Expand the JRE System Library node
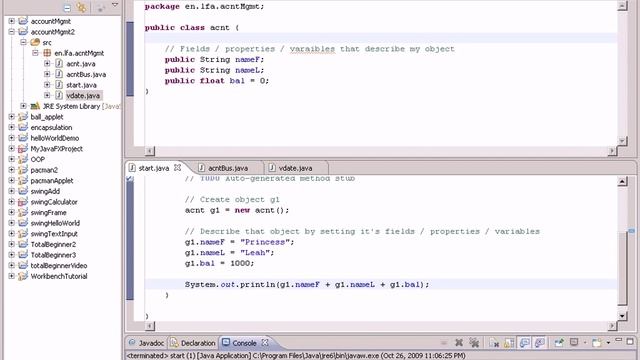The image size is (640, 360). click(23, 106)
